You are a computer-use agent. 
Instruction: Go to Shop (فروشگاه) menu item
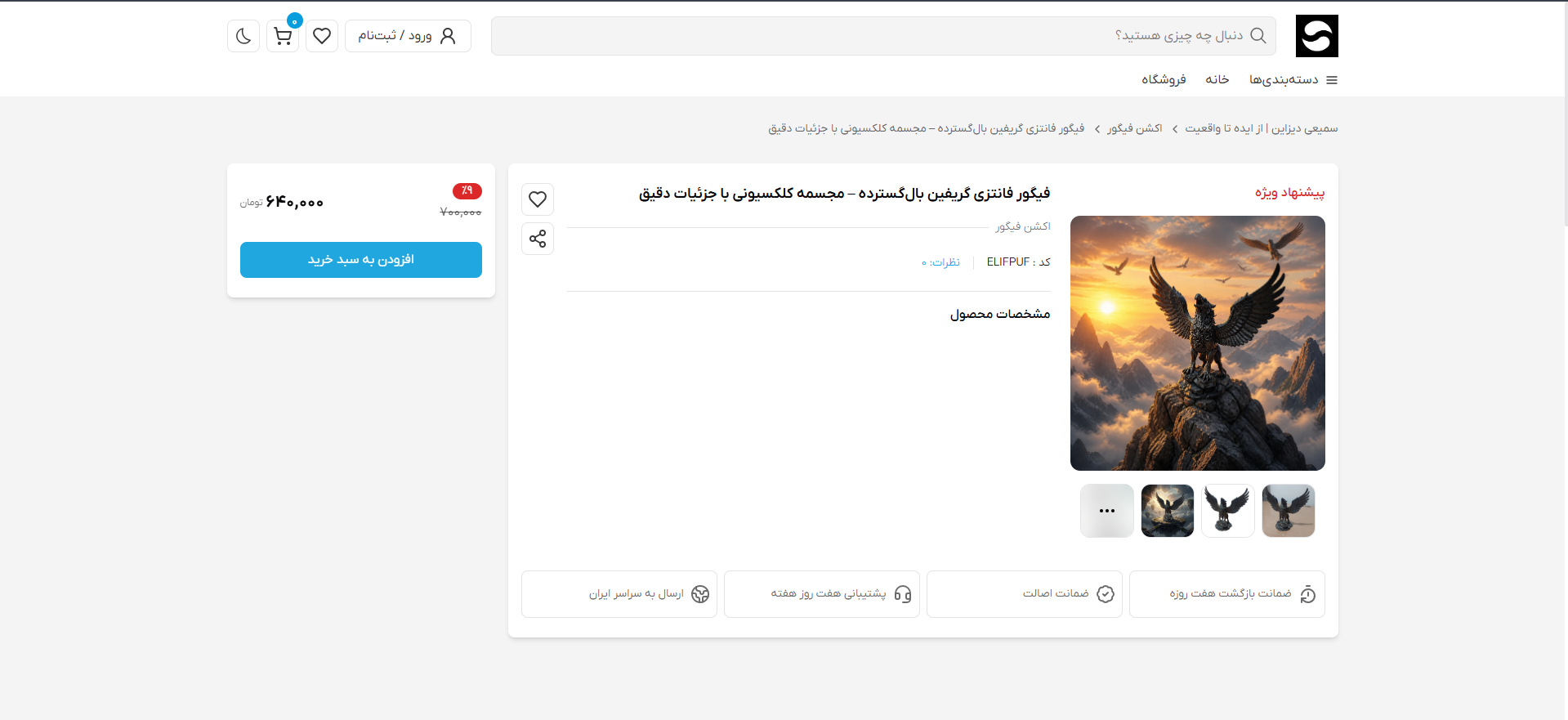pyautogui.click(x=1164, y=79)
